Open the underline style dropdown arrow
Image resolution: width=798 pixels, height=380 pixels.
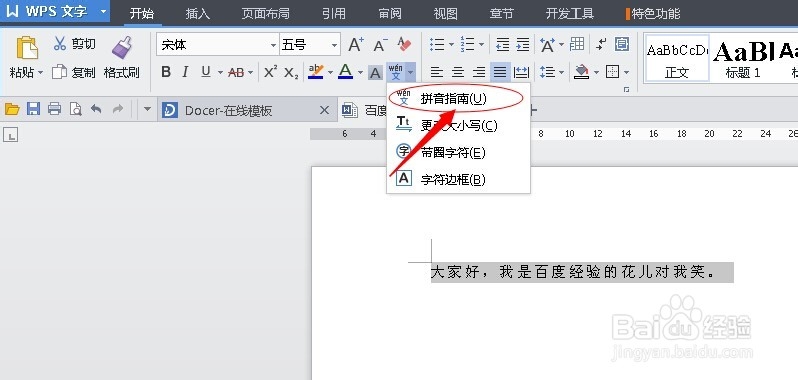220,73
